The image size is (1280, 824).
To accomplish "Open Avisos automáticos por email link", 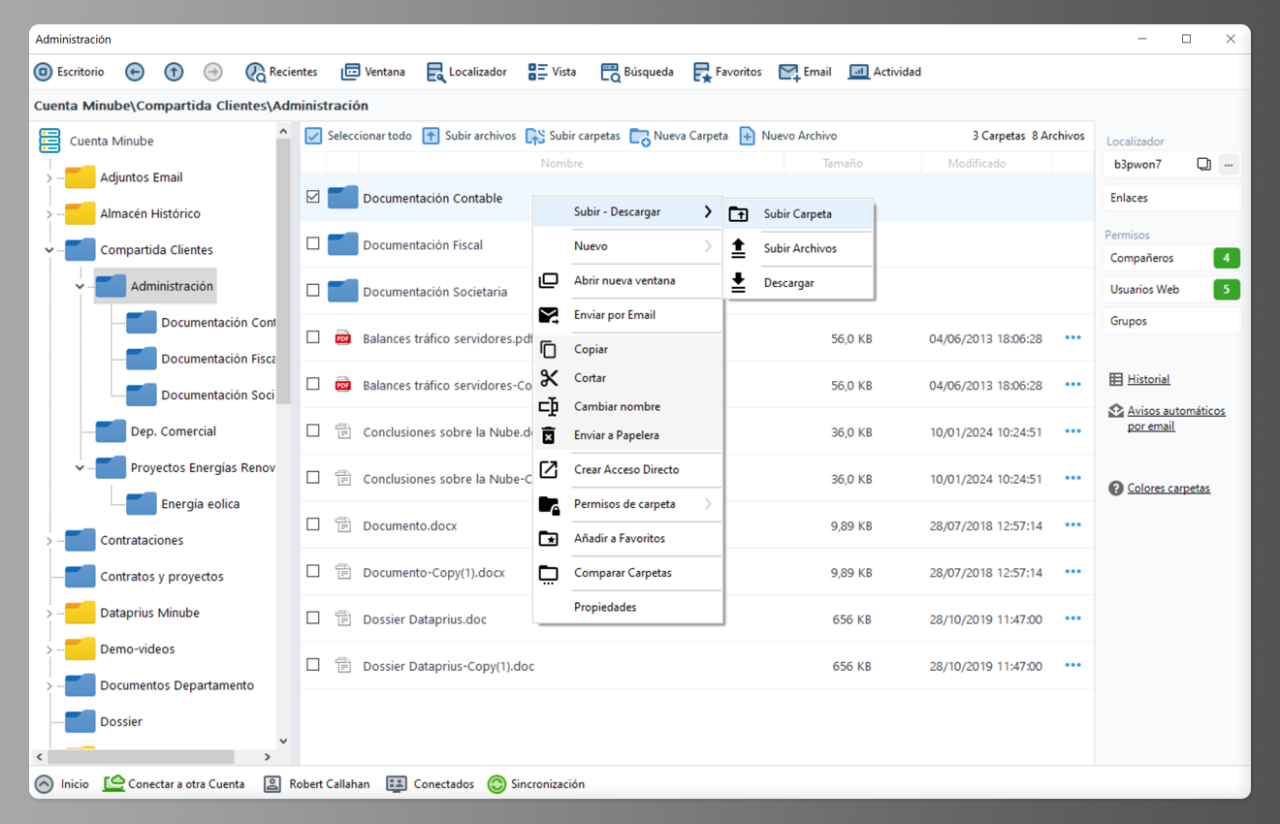I will pos(1176,418).
